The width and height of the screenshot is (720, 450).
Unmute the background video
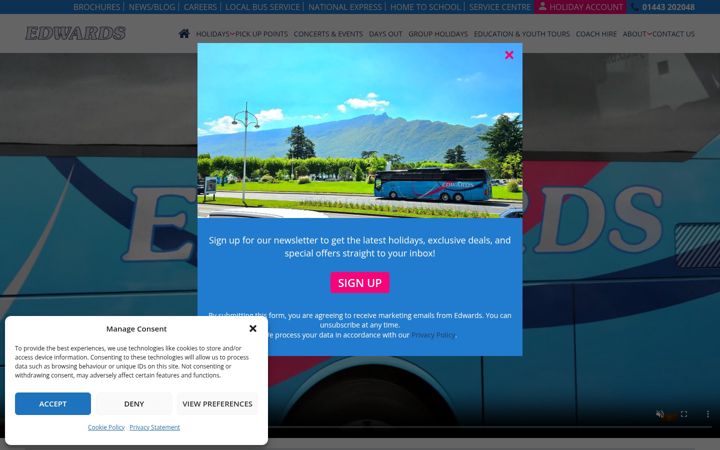(x=660, y=414)
